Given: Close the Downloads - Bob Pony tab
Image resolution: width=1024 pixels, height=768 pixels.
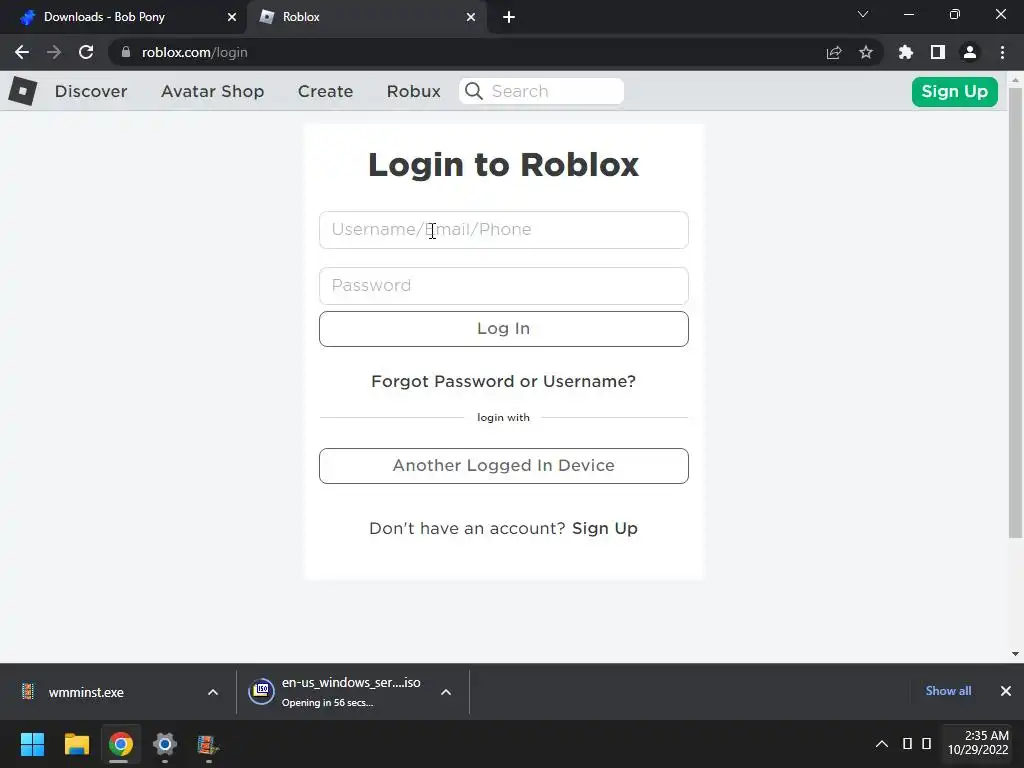Looking at the screenshot, I should 232,17.
